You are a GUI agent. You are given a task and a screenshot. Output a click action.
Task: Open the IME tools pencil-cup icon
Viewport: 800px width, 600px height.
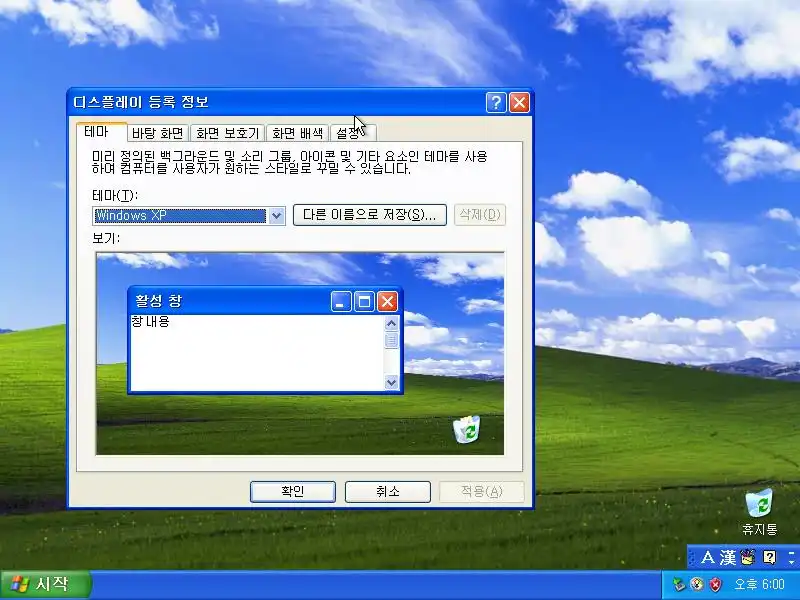[748, 557]
